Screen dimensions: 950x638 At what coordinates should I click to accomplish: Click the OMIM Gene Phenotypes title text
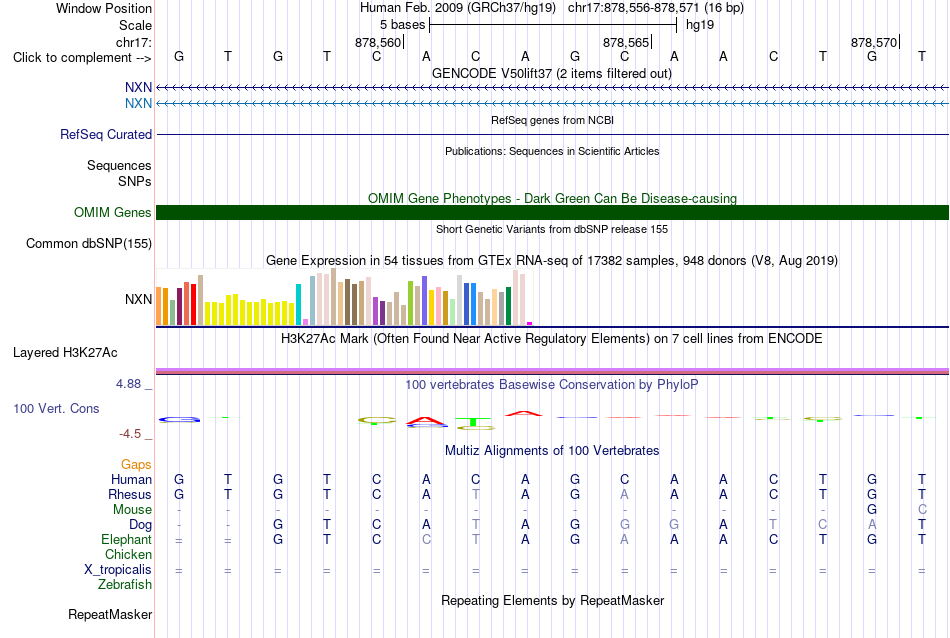(552, 198)
